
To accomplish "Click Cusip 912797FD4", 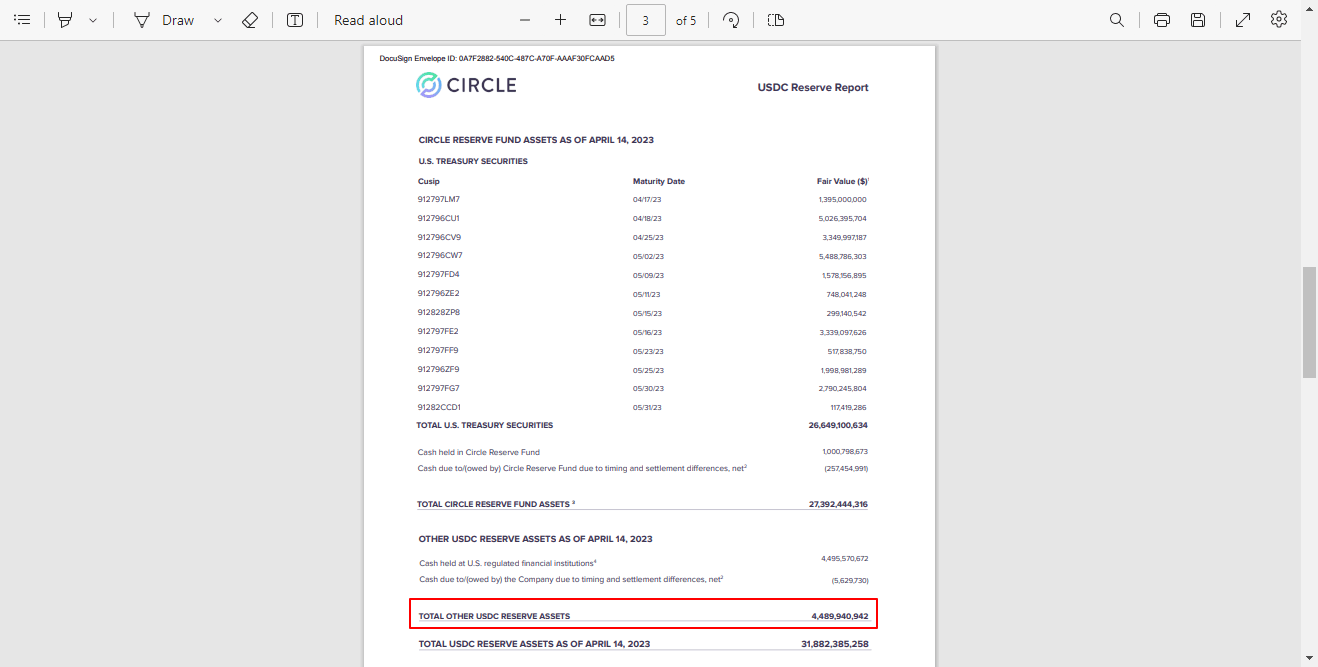I will (x=439, y=274).
